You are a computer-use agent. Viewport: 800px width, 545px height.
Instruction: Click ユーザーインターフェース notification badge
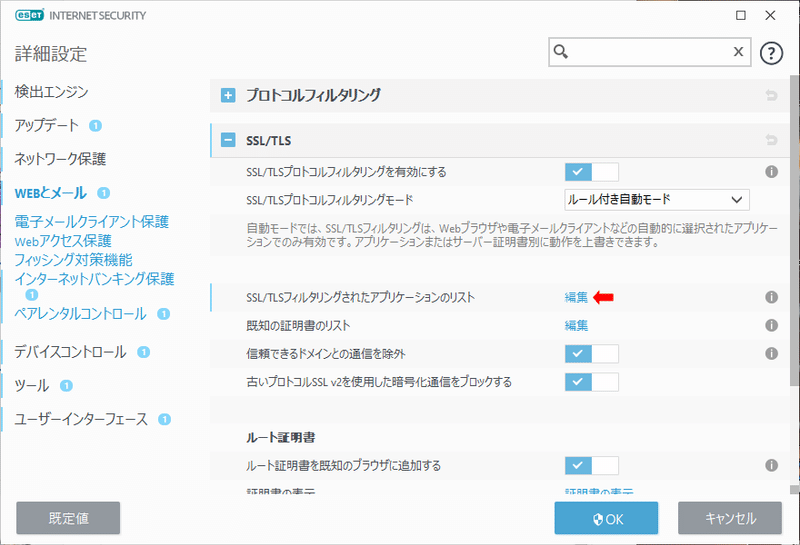(x=164, y=419)
